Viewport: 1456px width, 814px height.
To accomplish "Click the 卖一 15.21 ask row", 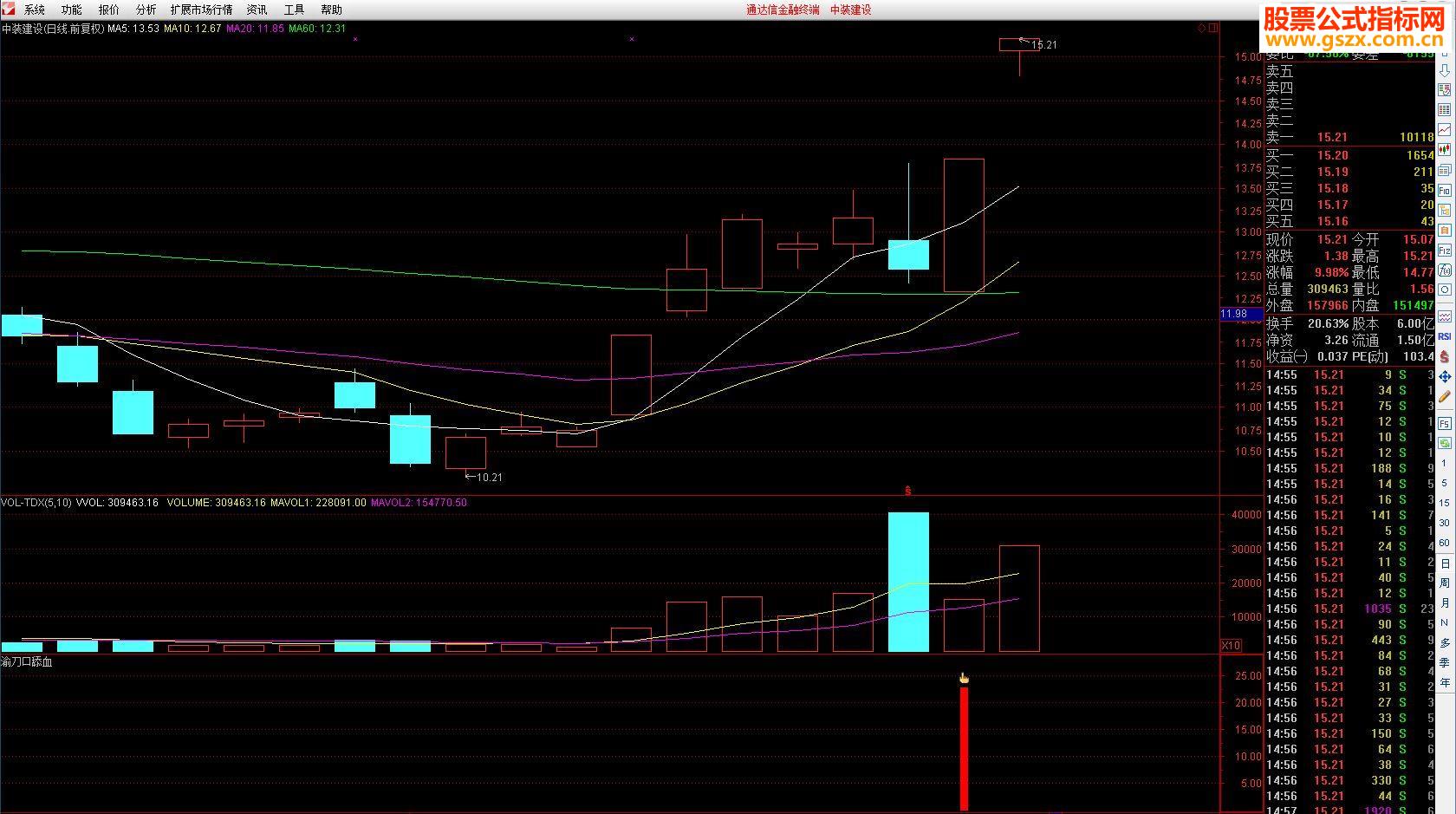I will click(x=1350, y=137).
